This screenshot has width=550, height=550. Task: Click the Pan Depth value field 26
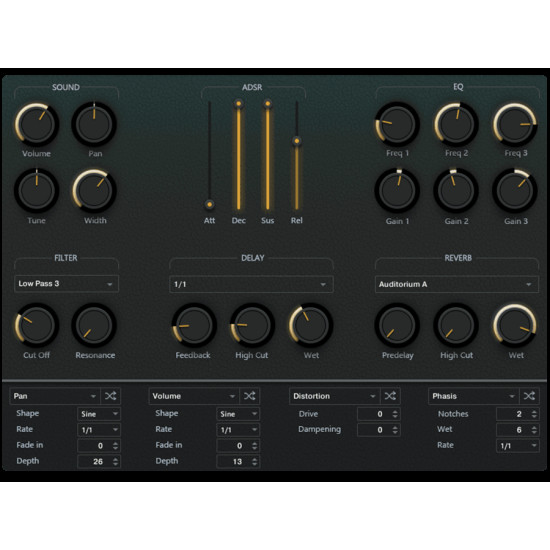click(99, 462)
